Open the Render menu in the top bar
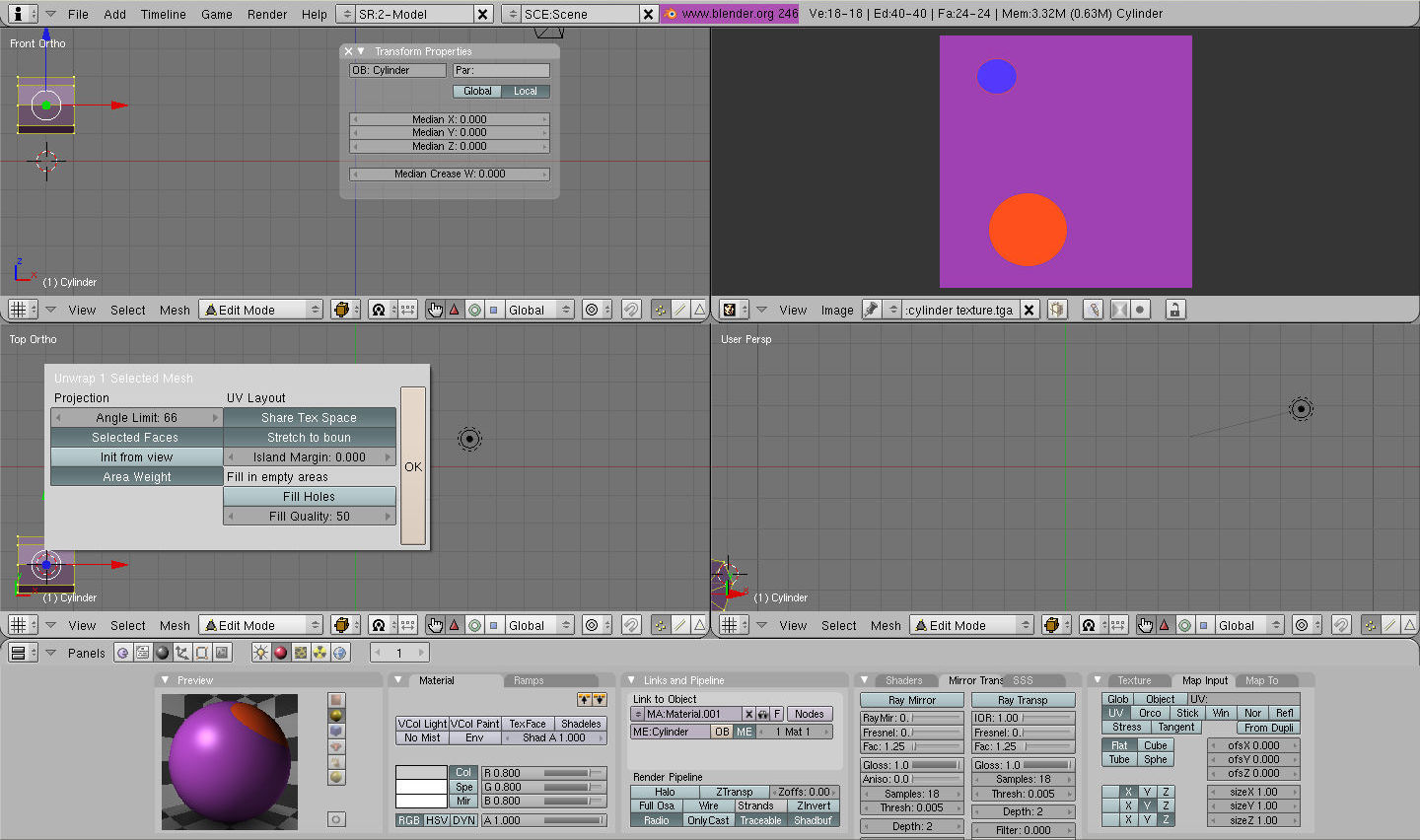Screen dimensions: 1420x840 [x=267, y=14]
